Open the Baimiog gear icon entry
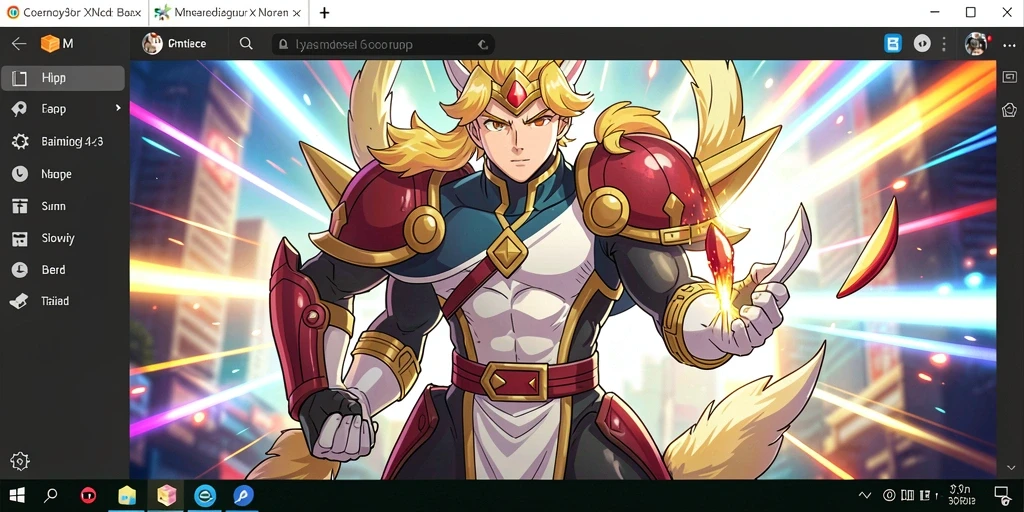The image size is (1024, 512). 20,142
